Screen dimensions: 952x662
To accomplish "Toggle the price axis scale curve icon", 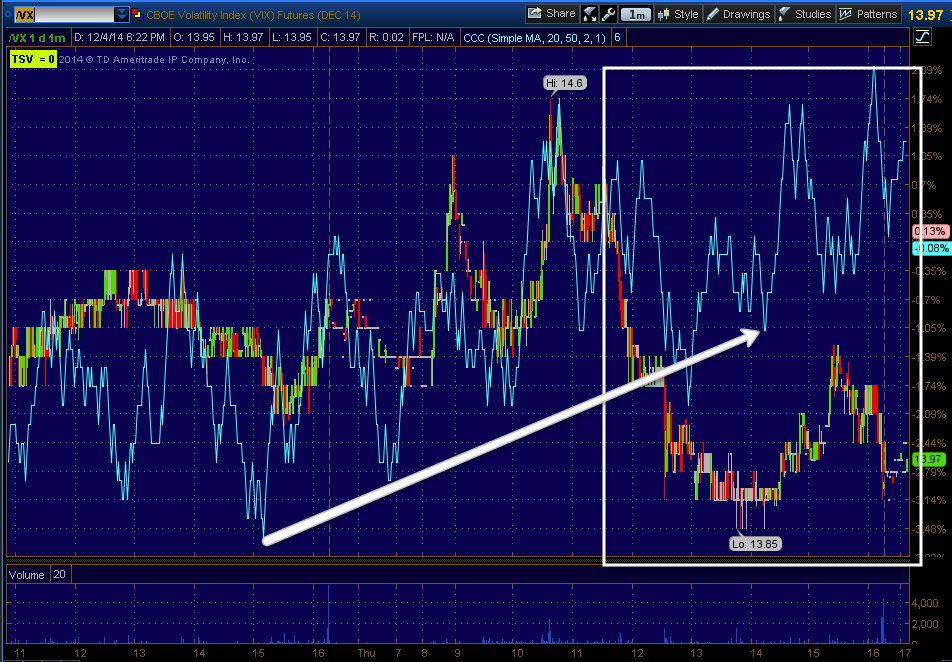I will [922, 37].
